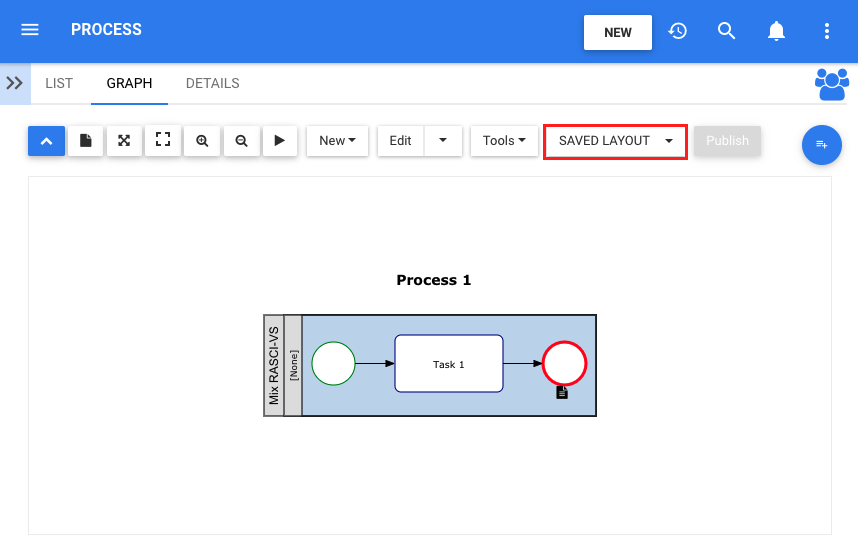This screenshot has width=858, height=548.
Task: Zoom out of the graph
Action: (241, 141)
